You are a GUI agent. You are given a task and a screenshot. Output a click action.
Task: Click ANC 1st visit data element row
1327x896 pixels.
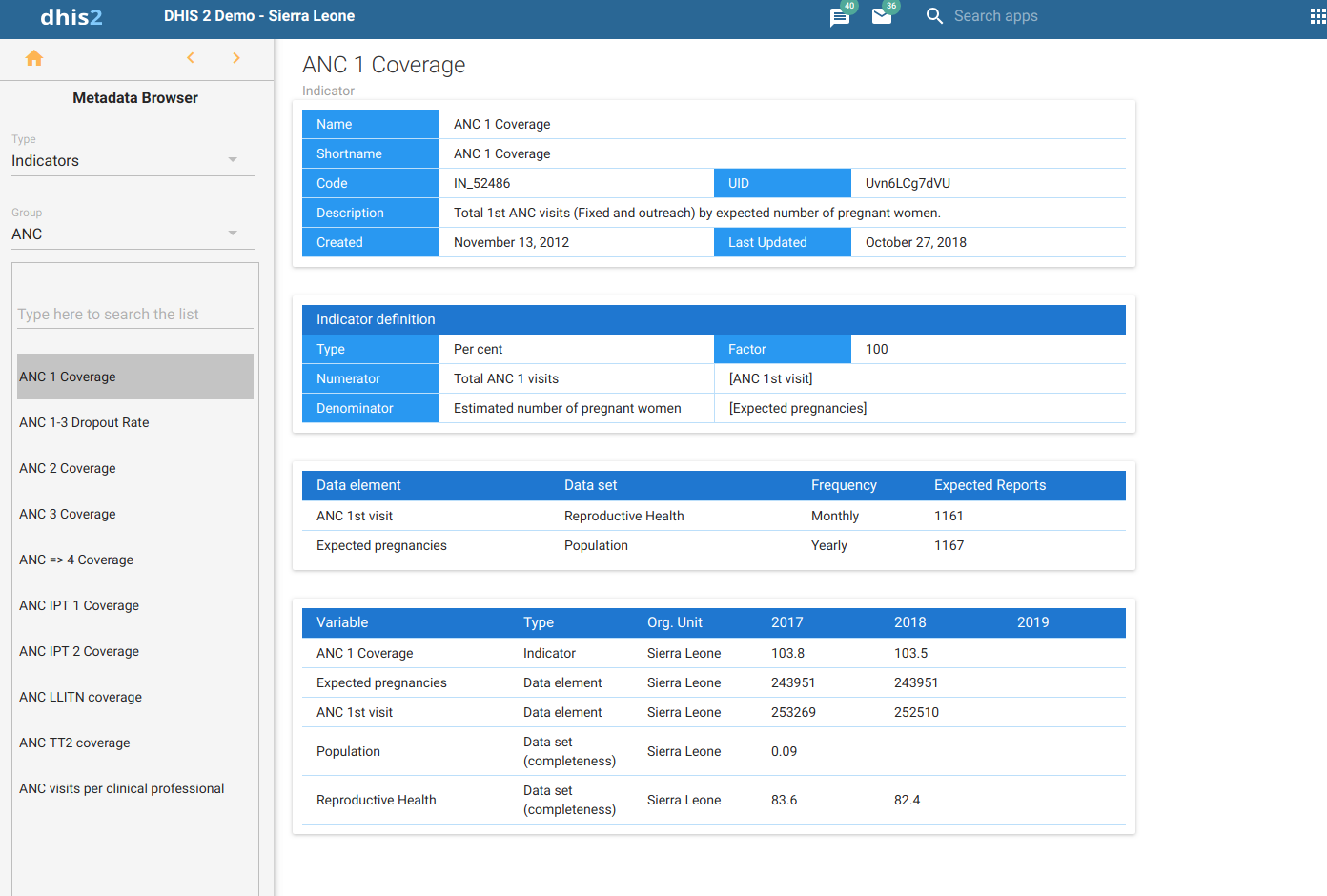[x=714, y=516]
